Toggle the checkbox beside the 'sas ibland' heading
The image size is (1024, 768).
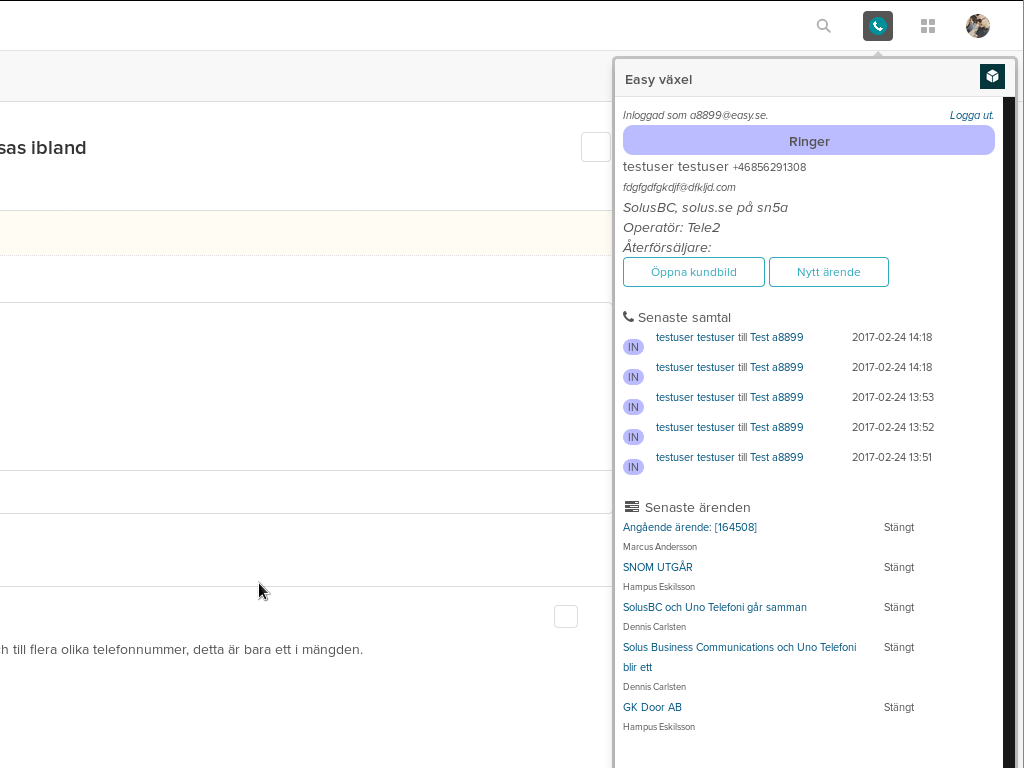[595, 147]
